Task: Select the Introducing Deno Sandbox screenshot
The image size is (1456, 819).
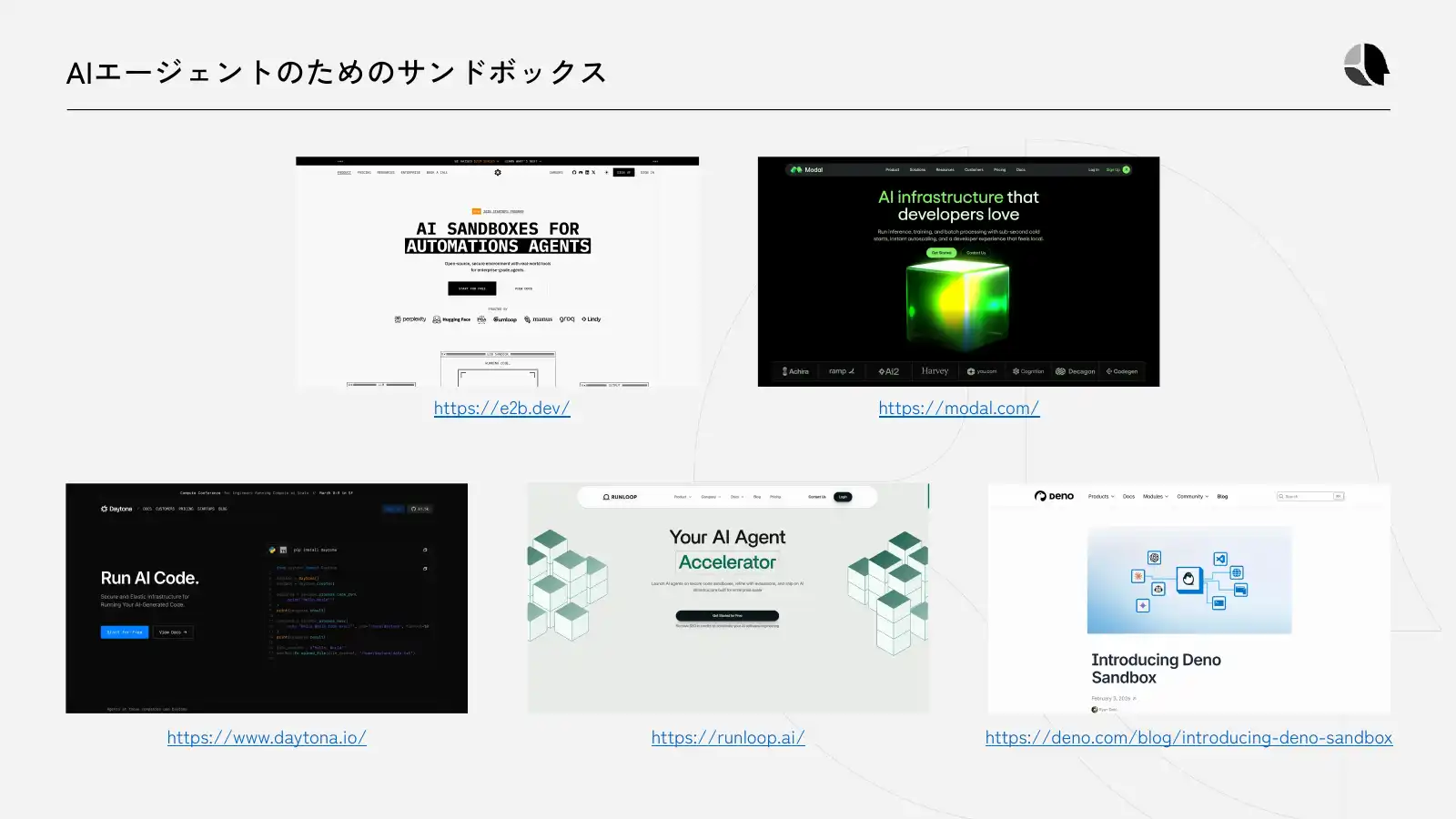Action: pyautogui.click(x=1189, y=598)
